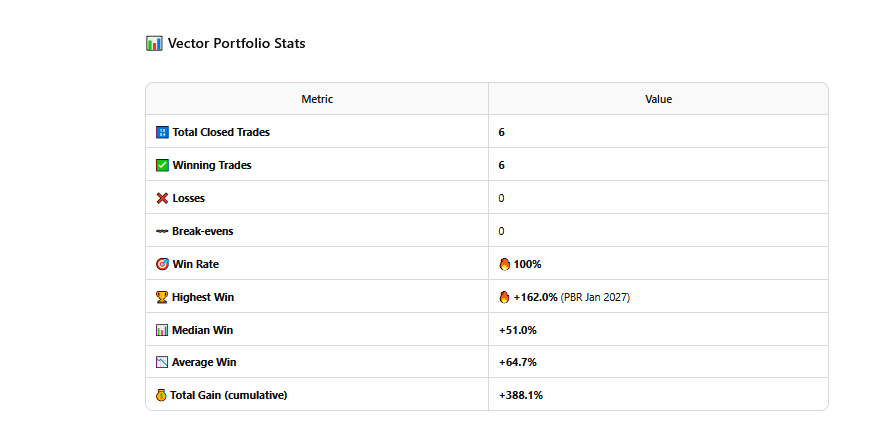Screen dimensions: 886x422
Task: Click the Vector Portfolio Stats heading
Action: pos(236,43)
